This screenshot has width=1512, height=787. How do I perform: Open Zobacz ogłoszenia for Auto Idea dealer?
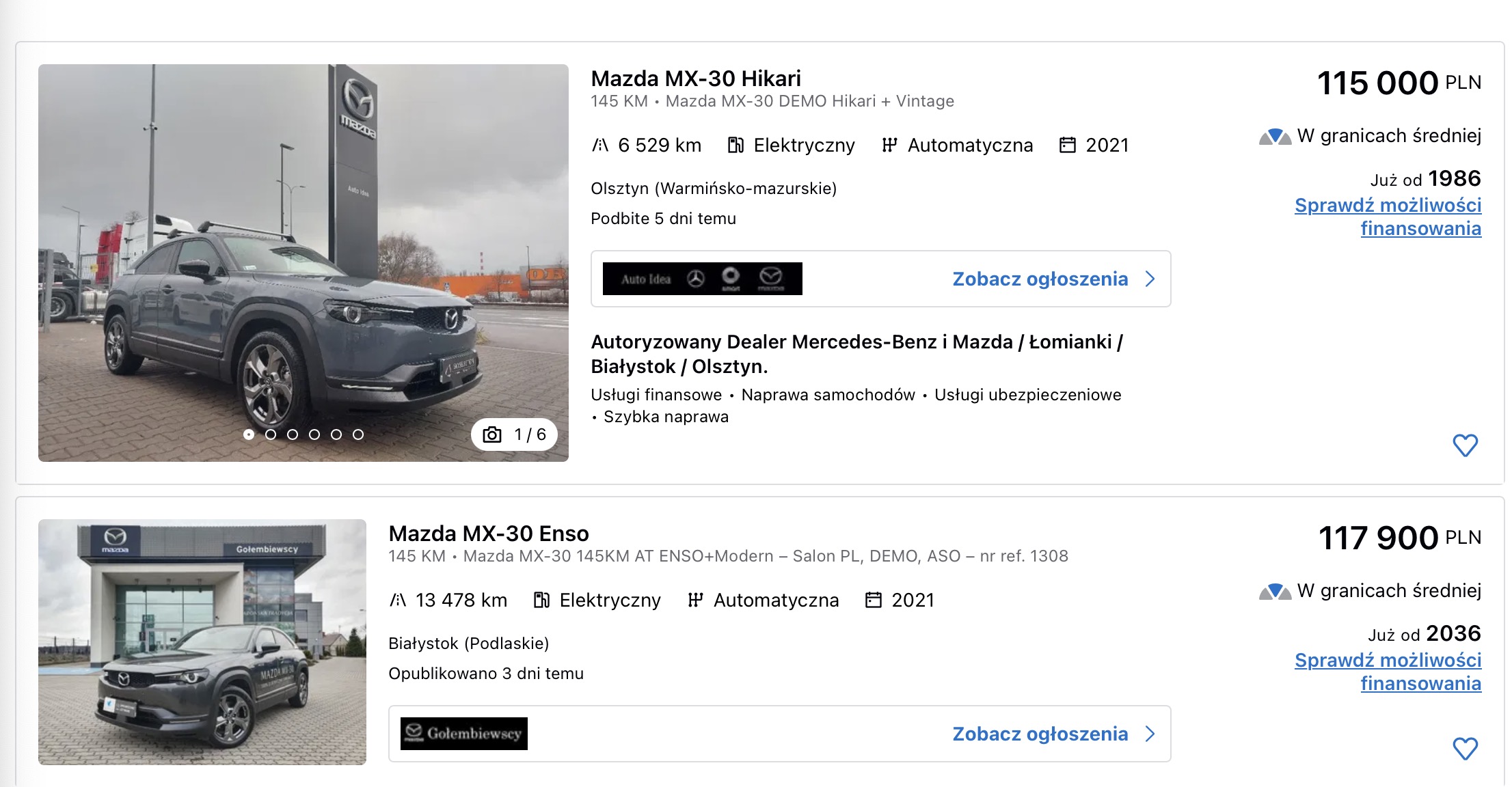coord(1040,279)
